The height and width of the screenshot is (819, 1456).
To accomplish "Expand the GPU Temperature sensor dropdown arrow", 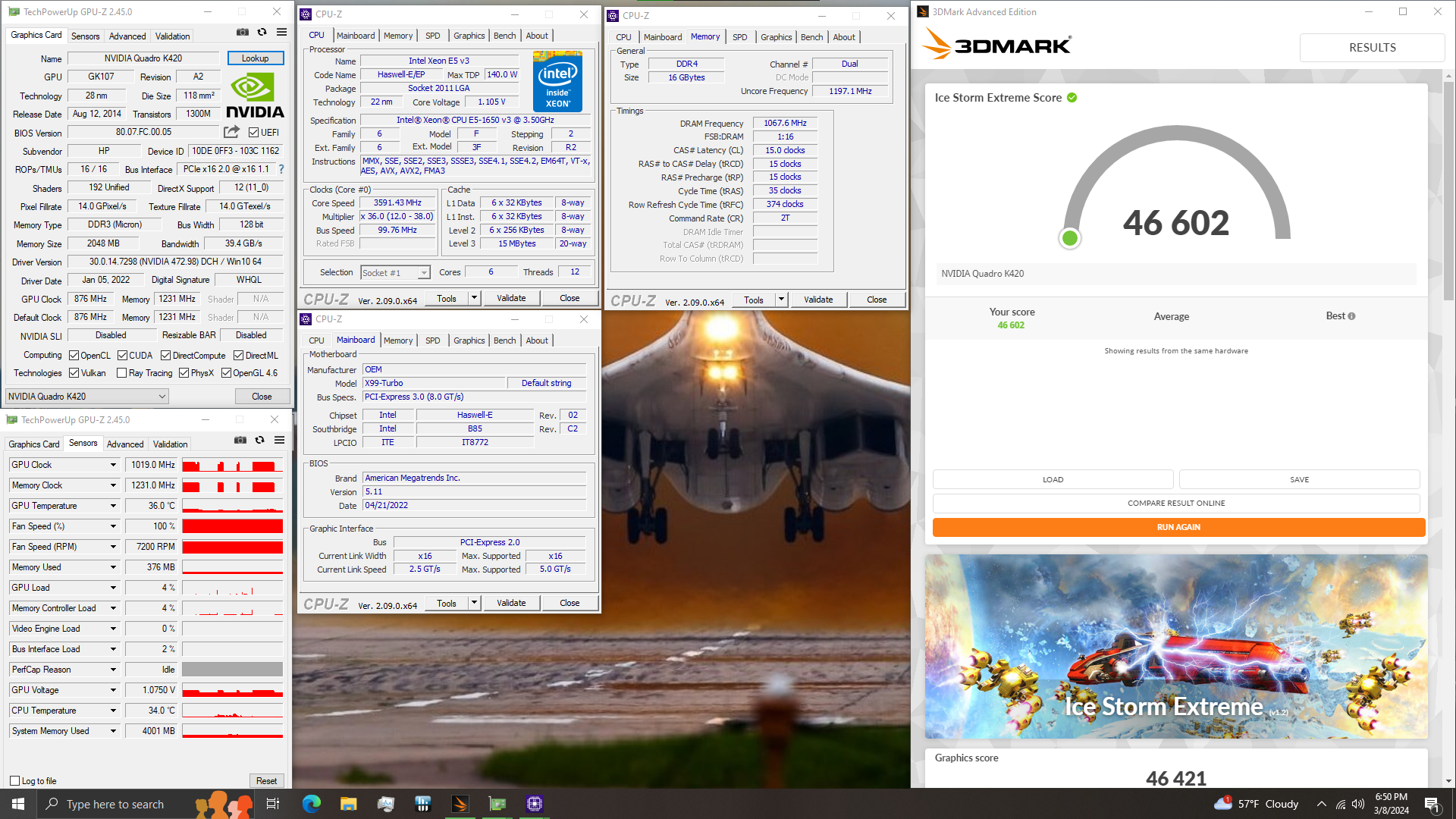I will tap(113, 506).
